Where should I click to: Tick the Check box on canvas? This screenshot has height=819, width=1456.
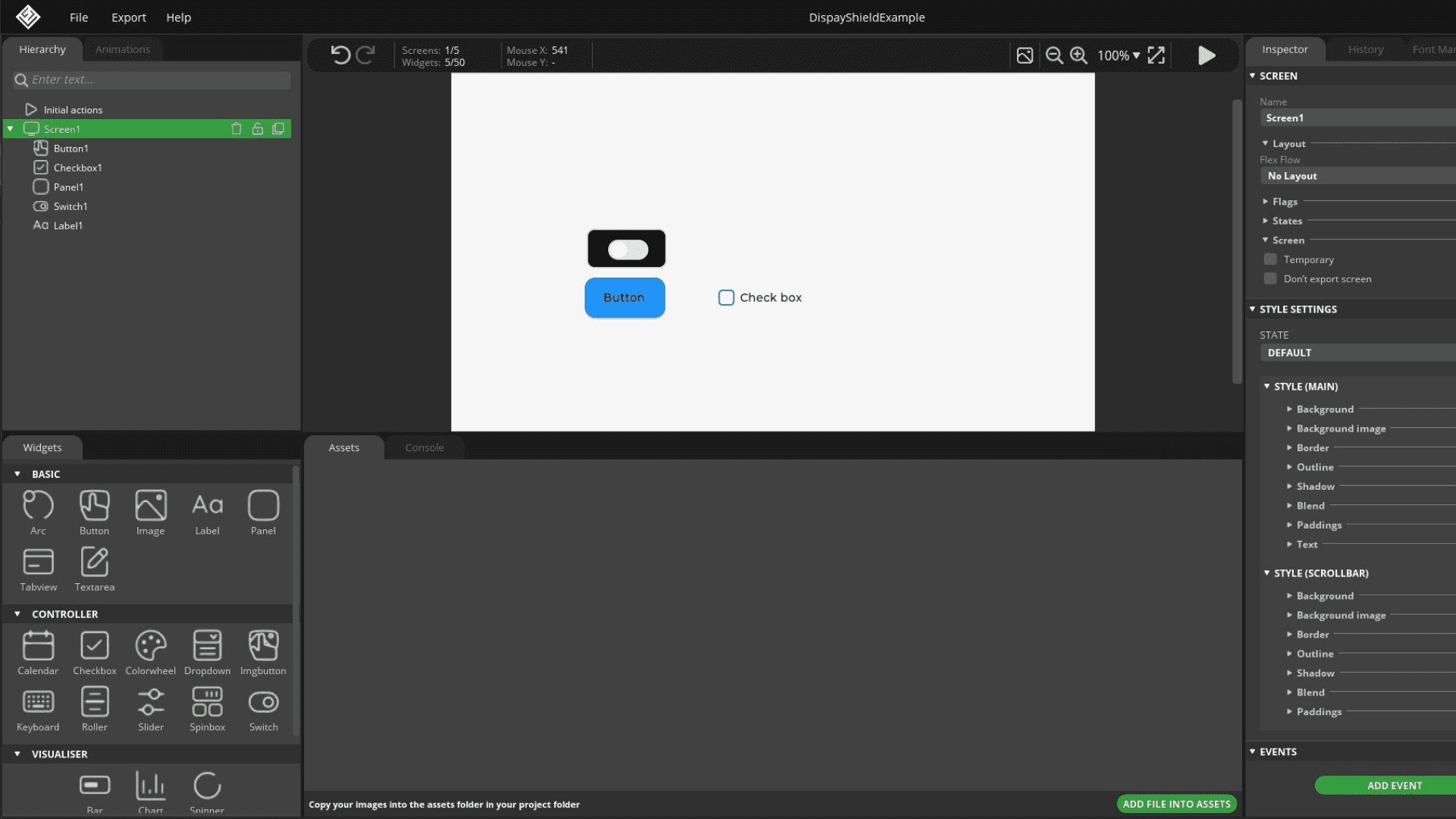(726, 298)
